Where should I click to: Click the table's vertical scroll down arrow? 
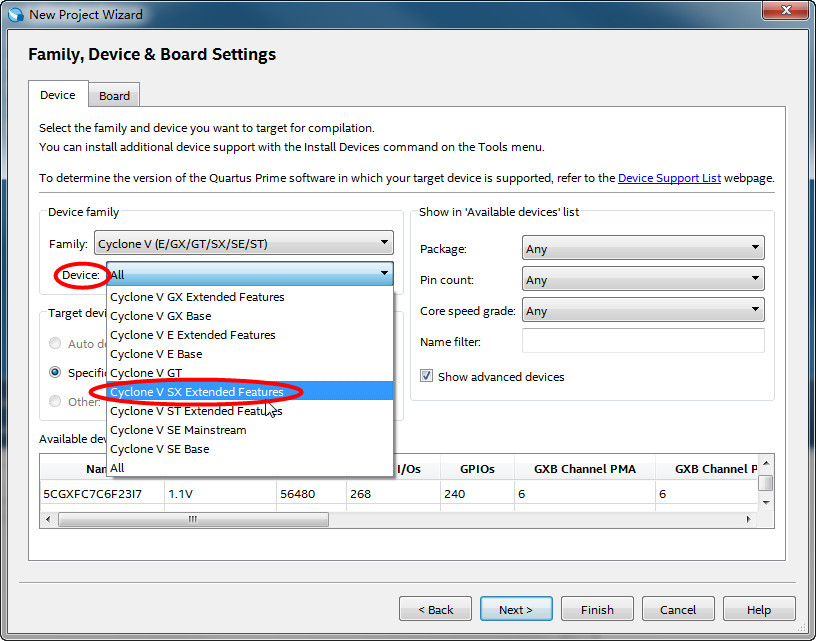click(x=766, y=503)
